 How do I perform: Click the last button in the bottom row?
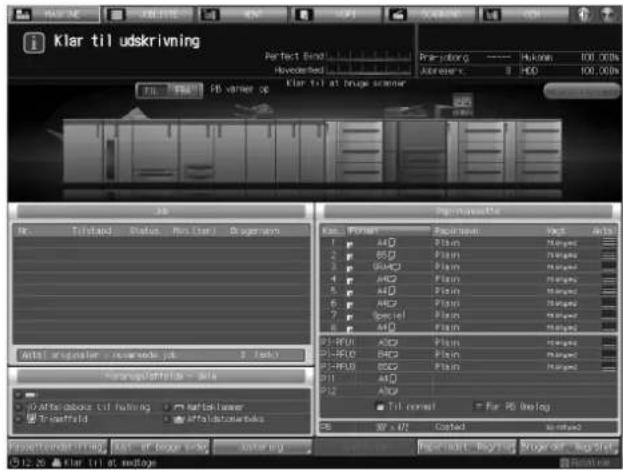click(x=569, y=447)
